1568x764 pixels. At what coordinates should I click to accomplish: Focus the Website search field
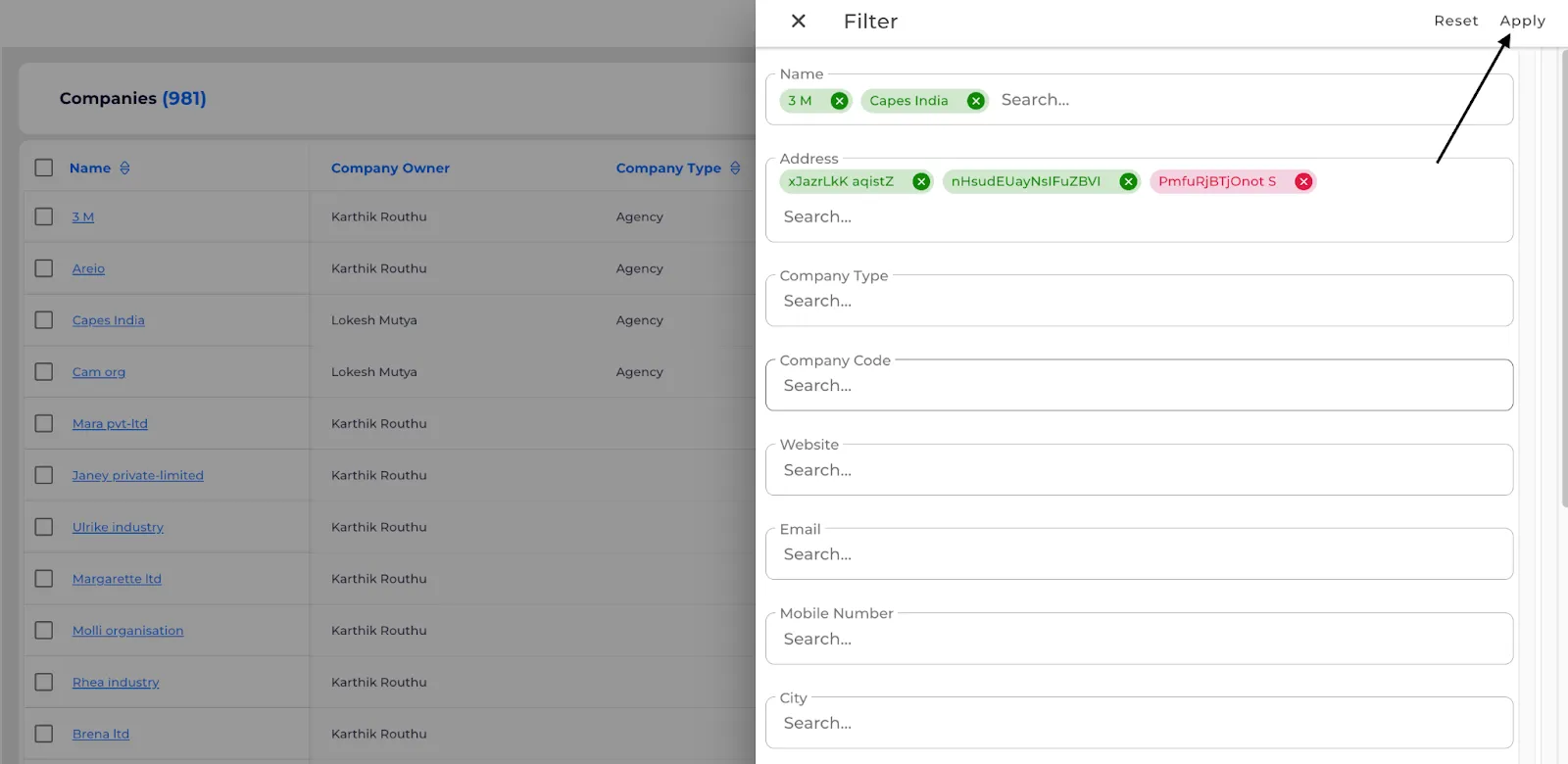(1139, 470)
